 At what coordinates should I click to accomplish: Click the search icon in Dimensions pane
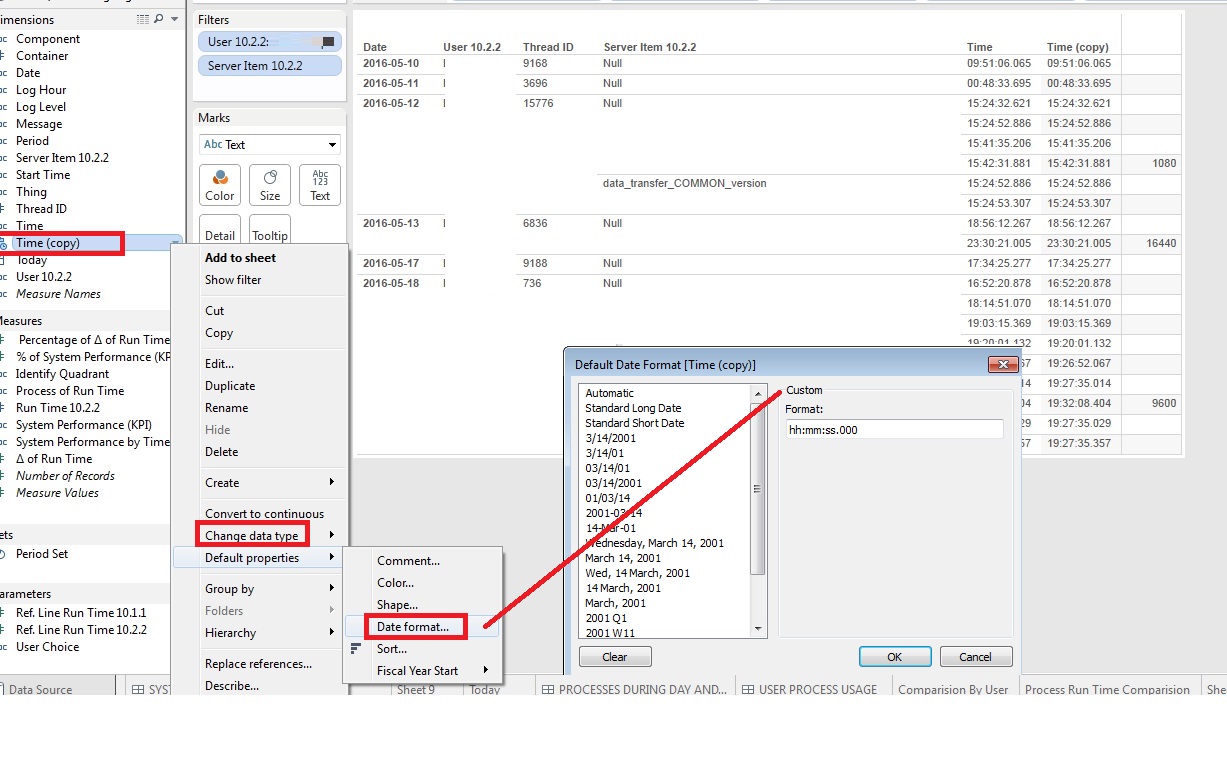click(160, 18)
